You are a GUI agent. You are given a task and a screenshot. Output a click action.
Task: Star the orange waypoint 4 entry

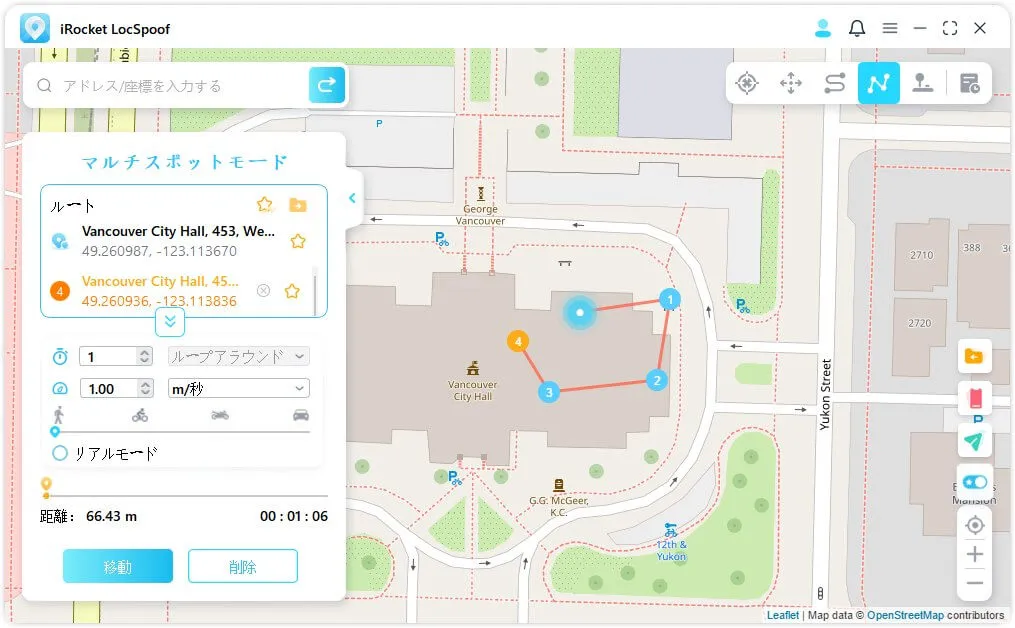(x=293, y=291)
